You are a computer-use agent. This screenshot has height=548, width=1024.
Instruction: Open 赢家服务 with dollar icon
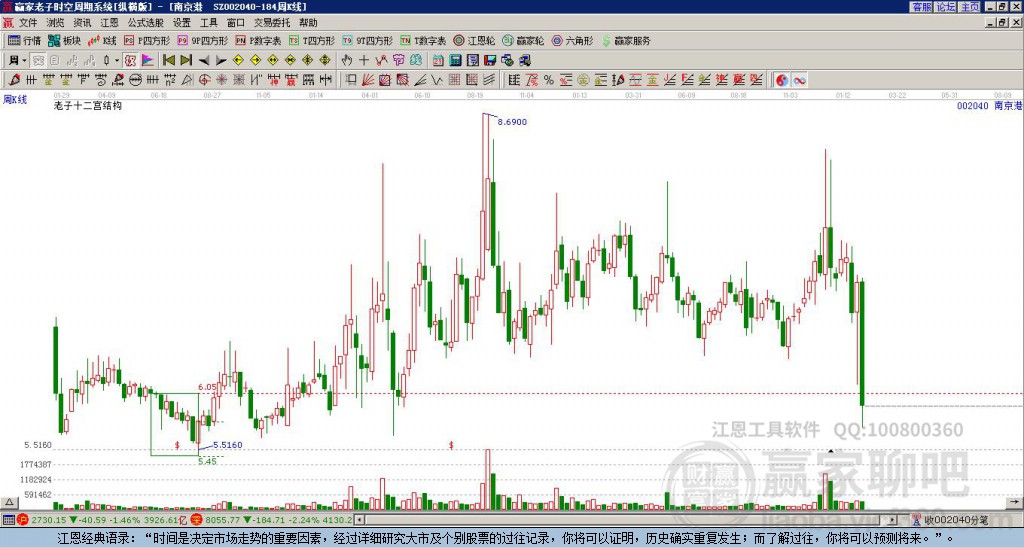pos(626,40)
